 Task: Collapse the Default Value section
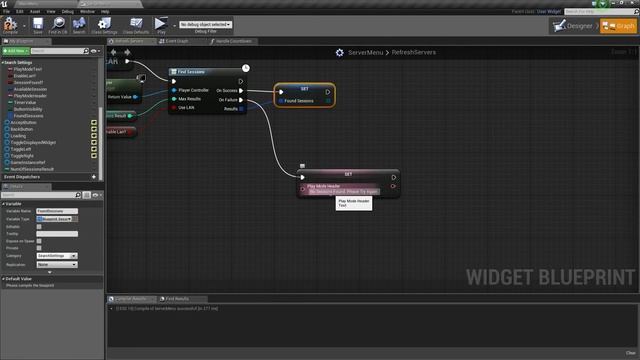tap(3, 279)
